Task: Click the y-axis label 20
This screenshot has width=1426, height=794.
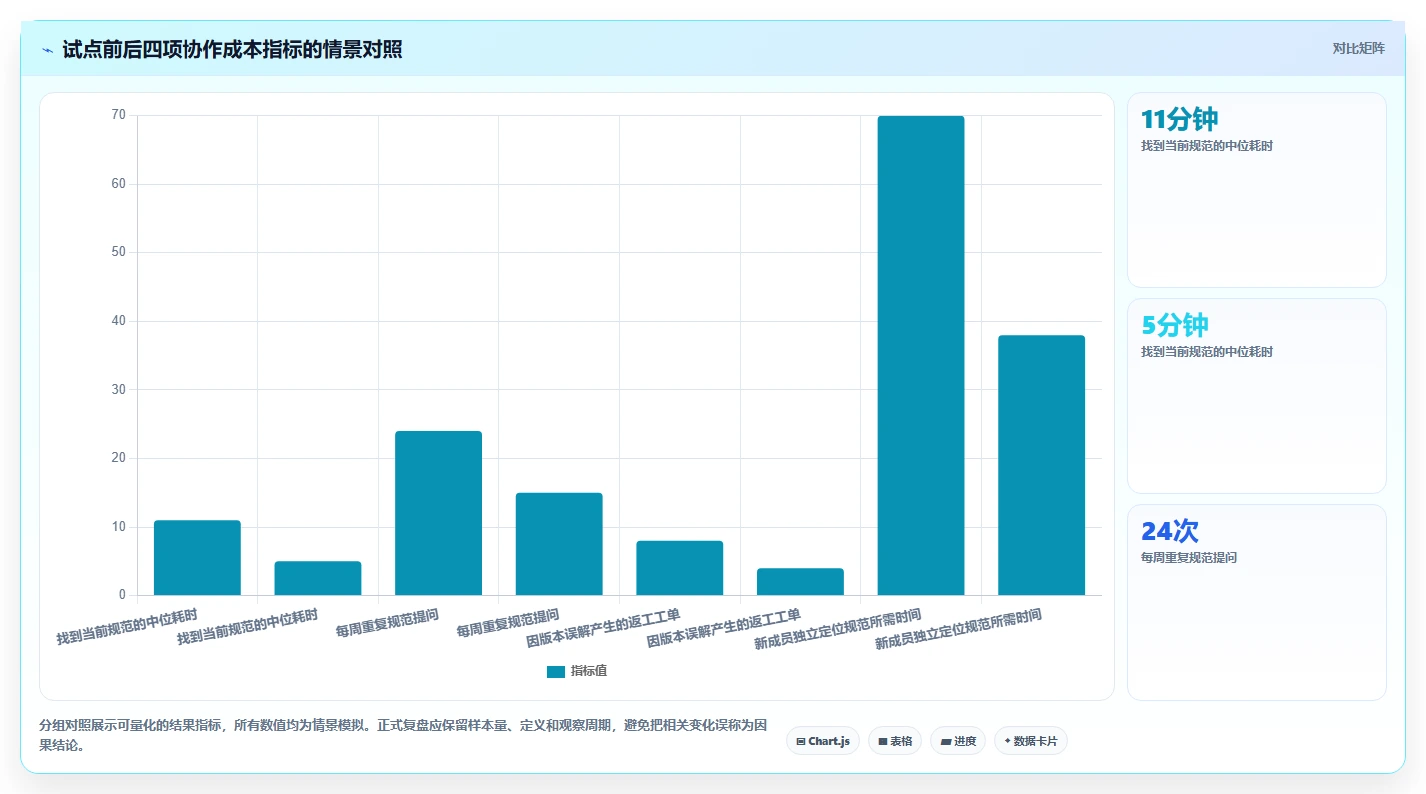Action: [119, 458]
